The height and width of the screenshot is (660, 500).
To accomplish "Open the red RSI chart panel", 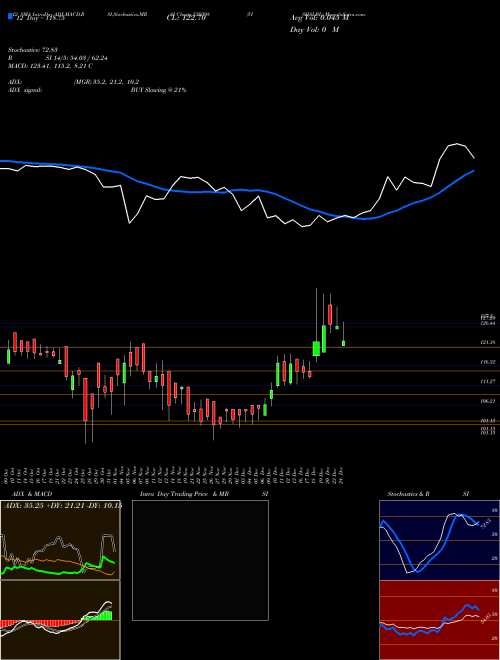I will pos(439,620).
